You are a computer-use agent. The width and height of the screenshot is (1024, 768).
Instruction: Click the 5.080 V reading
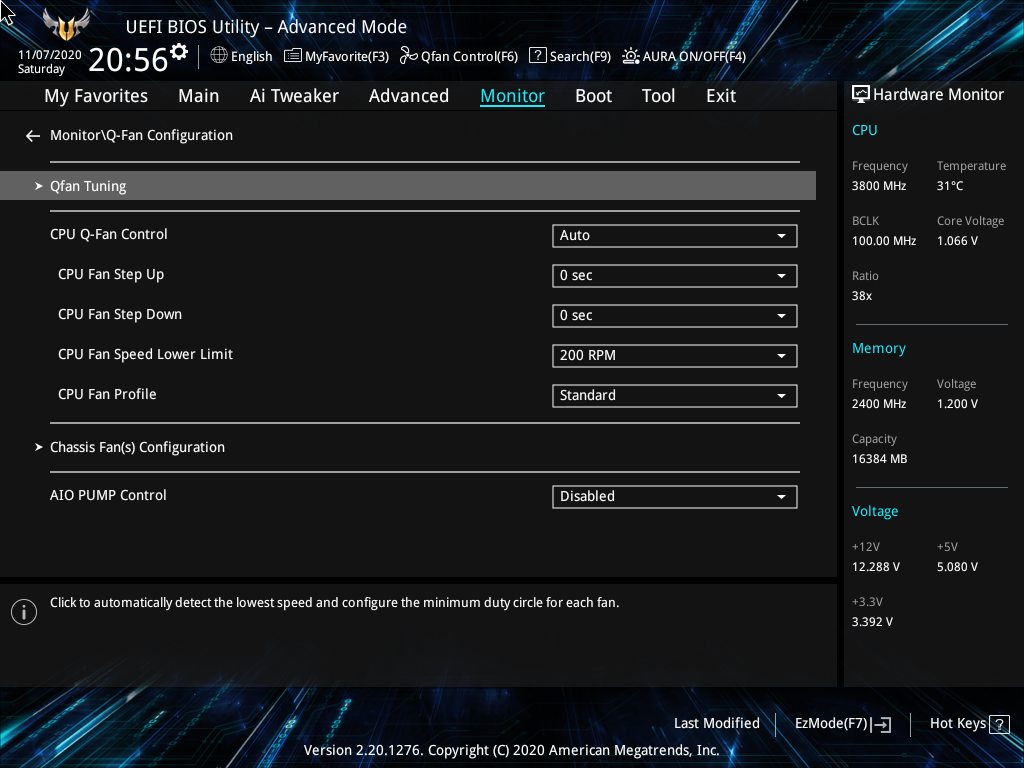point(957,567)
